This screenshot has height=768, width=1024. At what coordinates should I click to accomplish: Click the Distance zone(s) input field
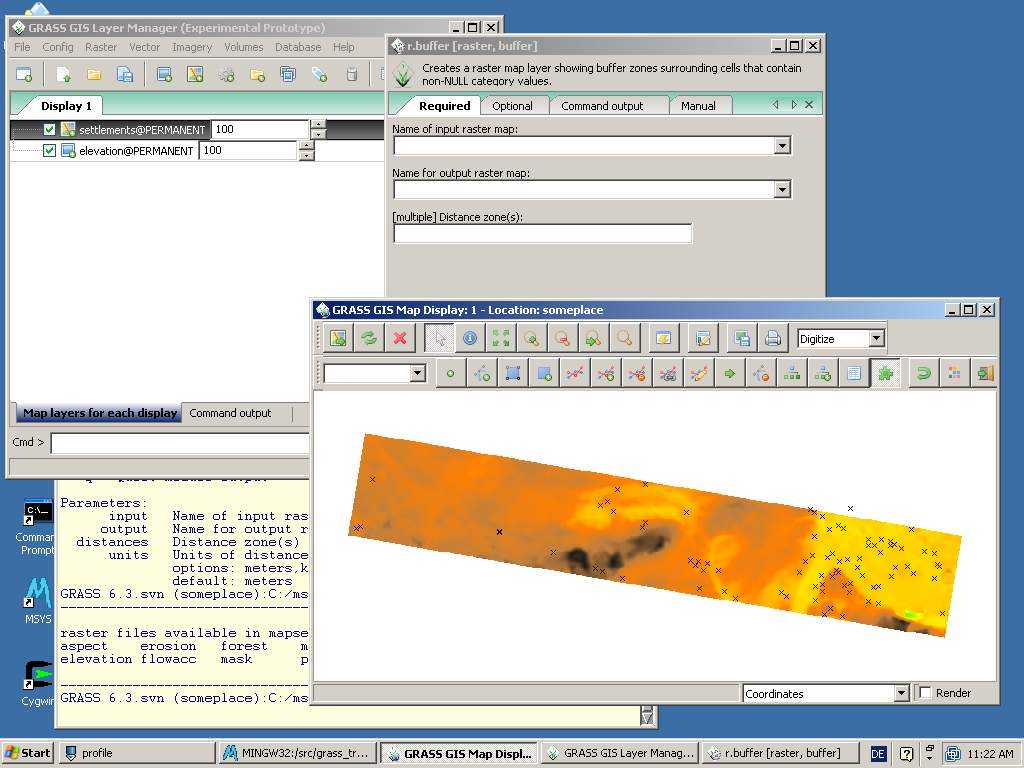pyautogui.click(x=542, y=233)
